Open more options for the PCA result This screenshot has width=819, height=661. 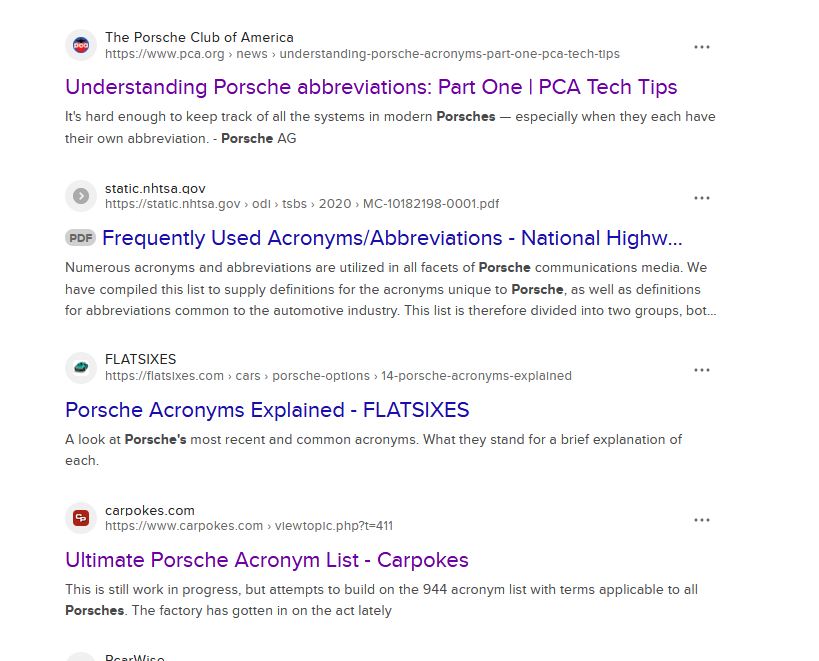pyautogui.click(x=701, y=47)
